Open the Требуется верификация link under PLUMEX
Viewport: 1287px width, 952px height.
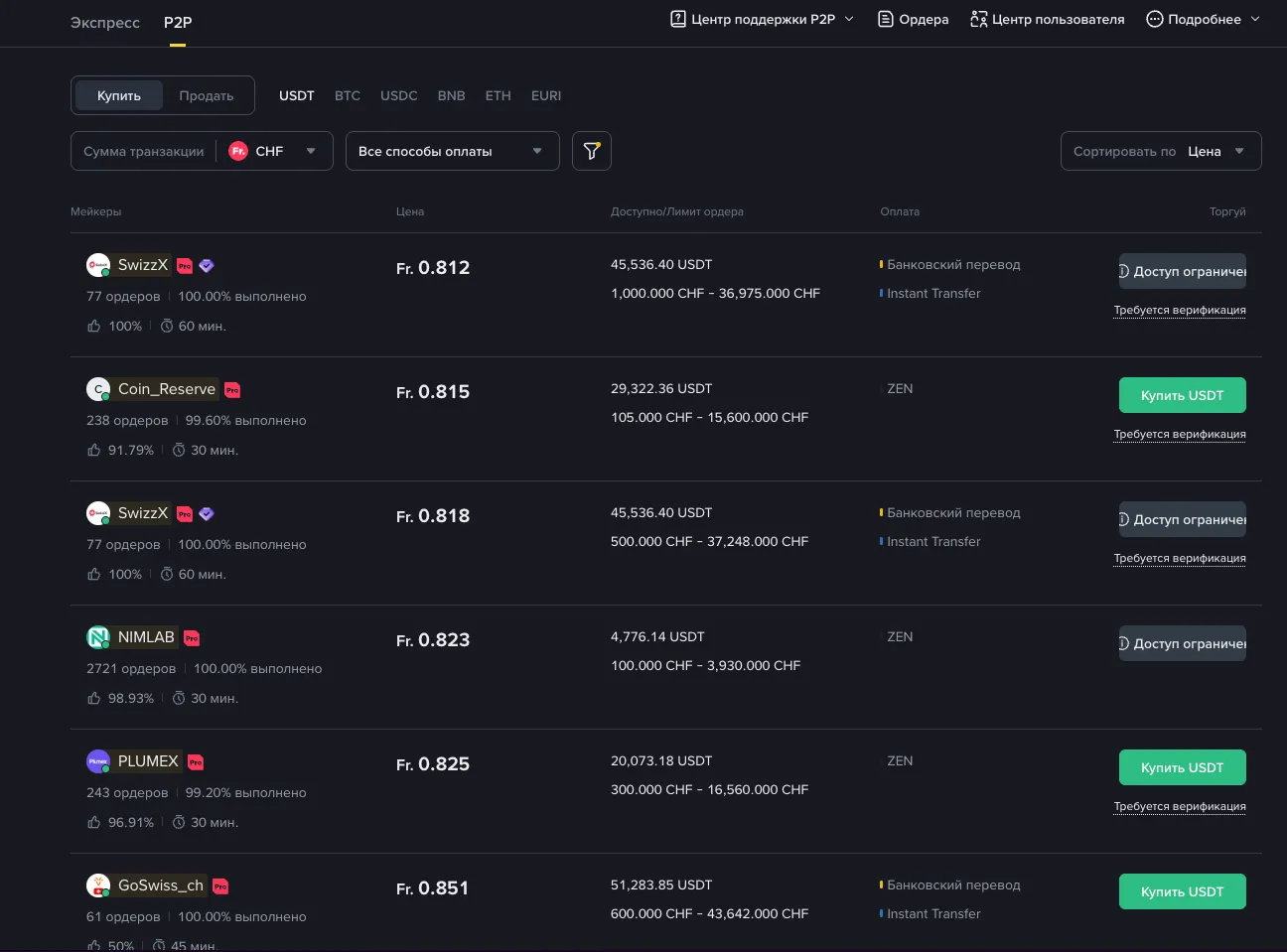[1180, 806]
